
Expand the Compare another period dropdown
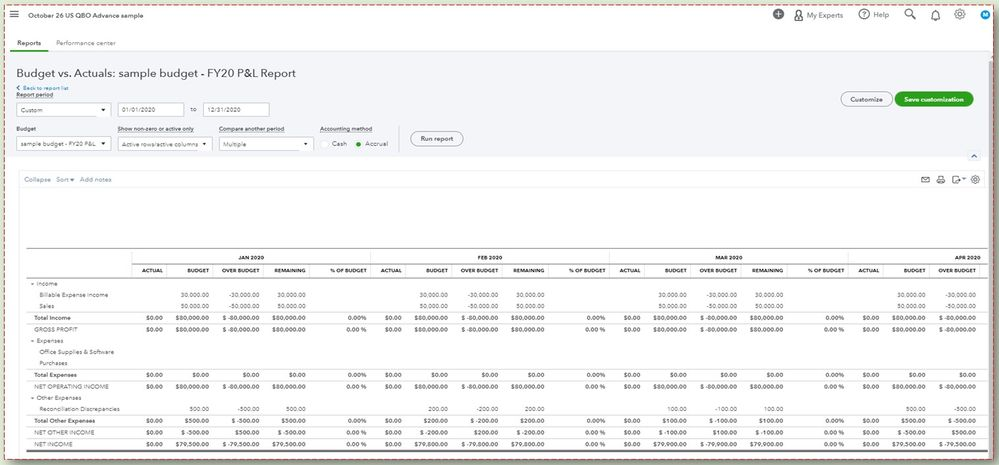(x=266, y=144)
